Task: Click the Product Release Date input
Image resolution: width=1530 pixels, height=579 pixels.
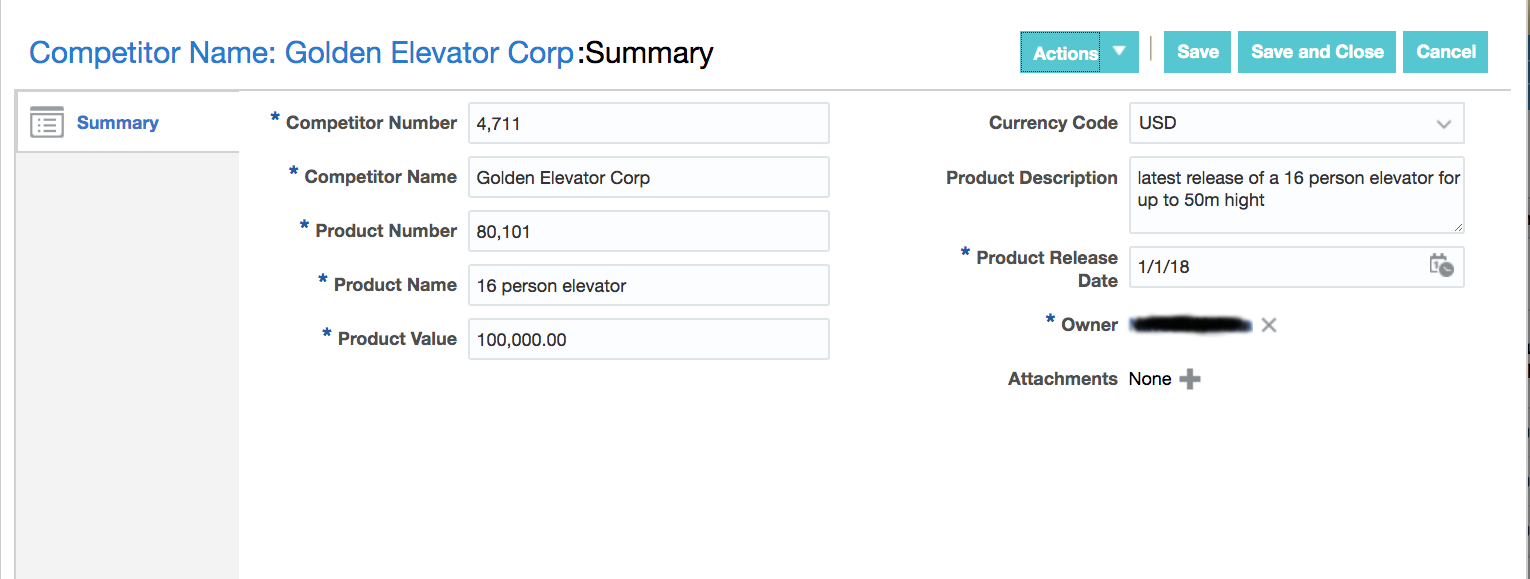Action: point(1276,267)
